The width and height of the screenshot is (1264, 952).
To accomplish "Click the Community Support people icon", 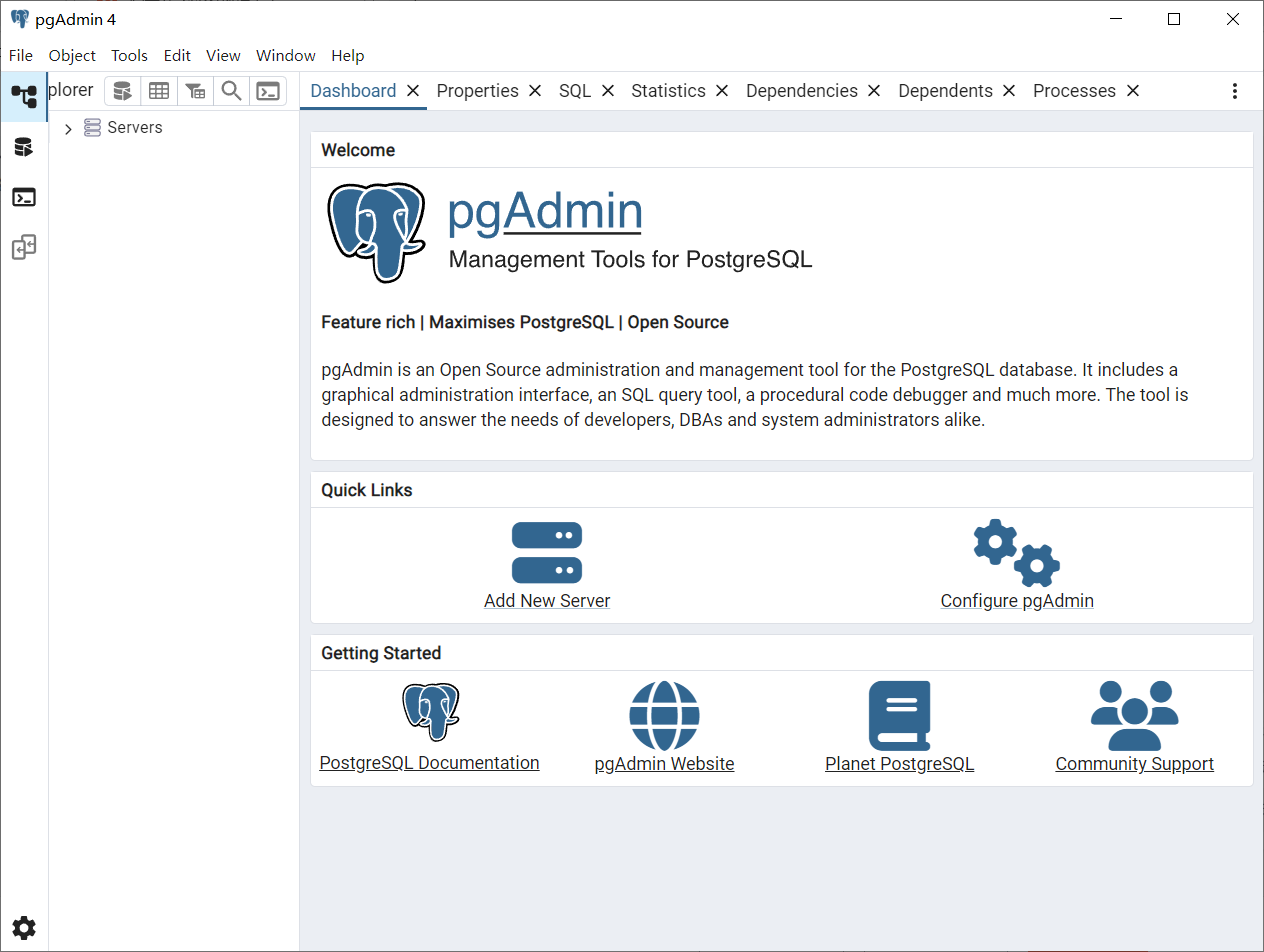I will pyautogui.click(x=1134, y=716).
